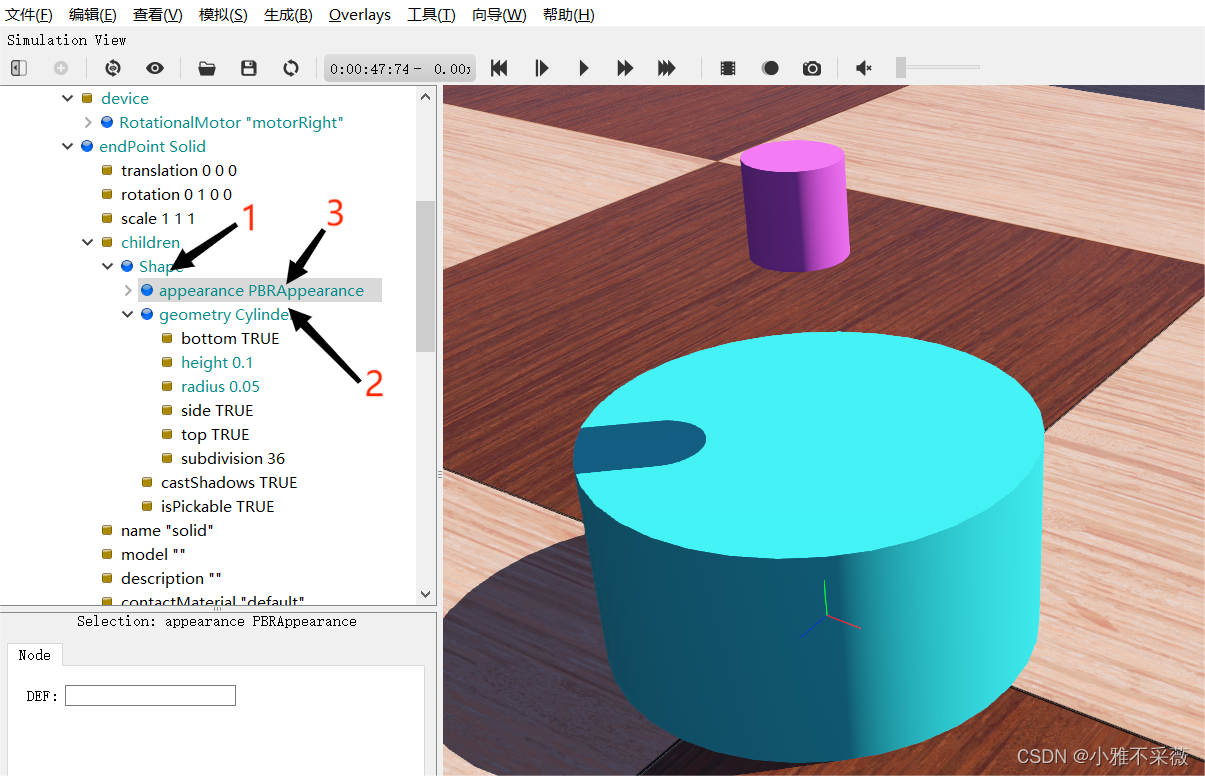Select the top TRUE field
Viewport: 1205px width, 776px height.
(215, 434)
